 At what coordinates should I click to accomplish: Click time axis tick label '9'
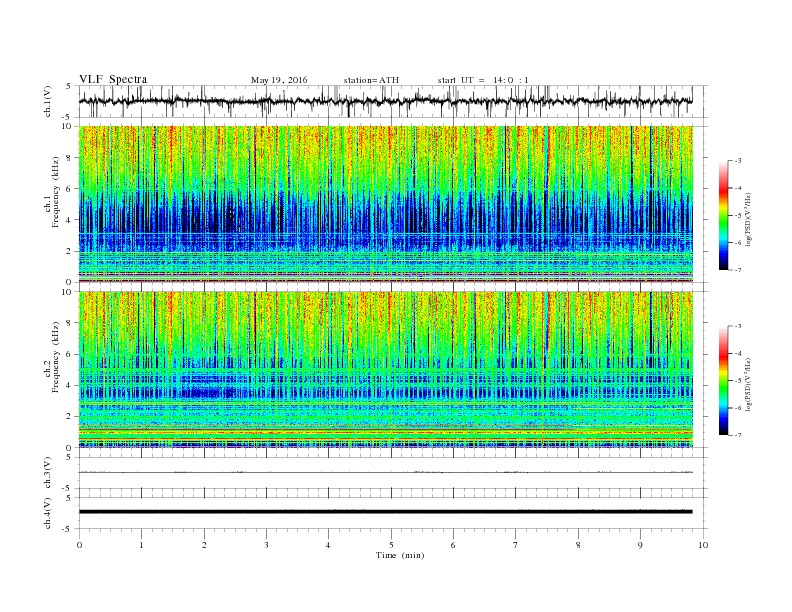click(640, 545)
